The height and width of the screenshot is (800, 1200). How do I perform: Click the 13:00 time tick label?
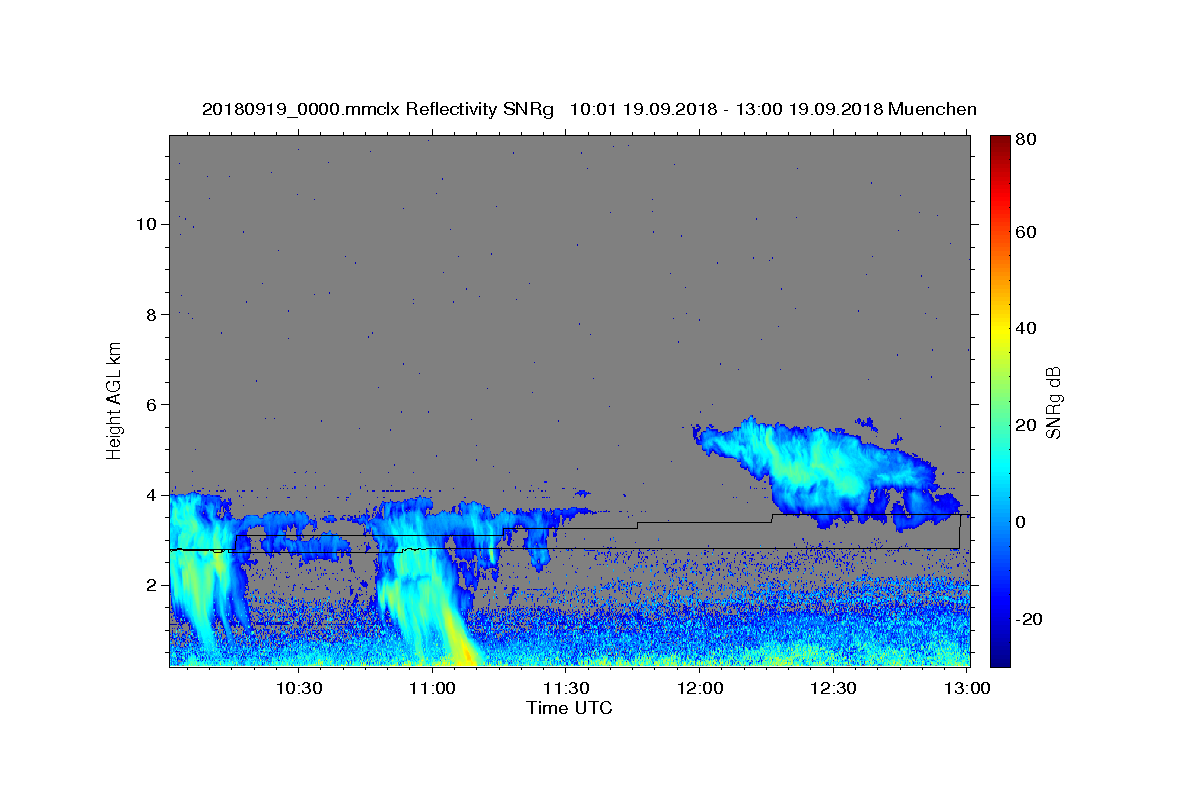[968, 689]
